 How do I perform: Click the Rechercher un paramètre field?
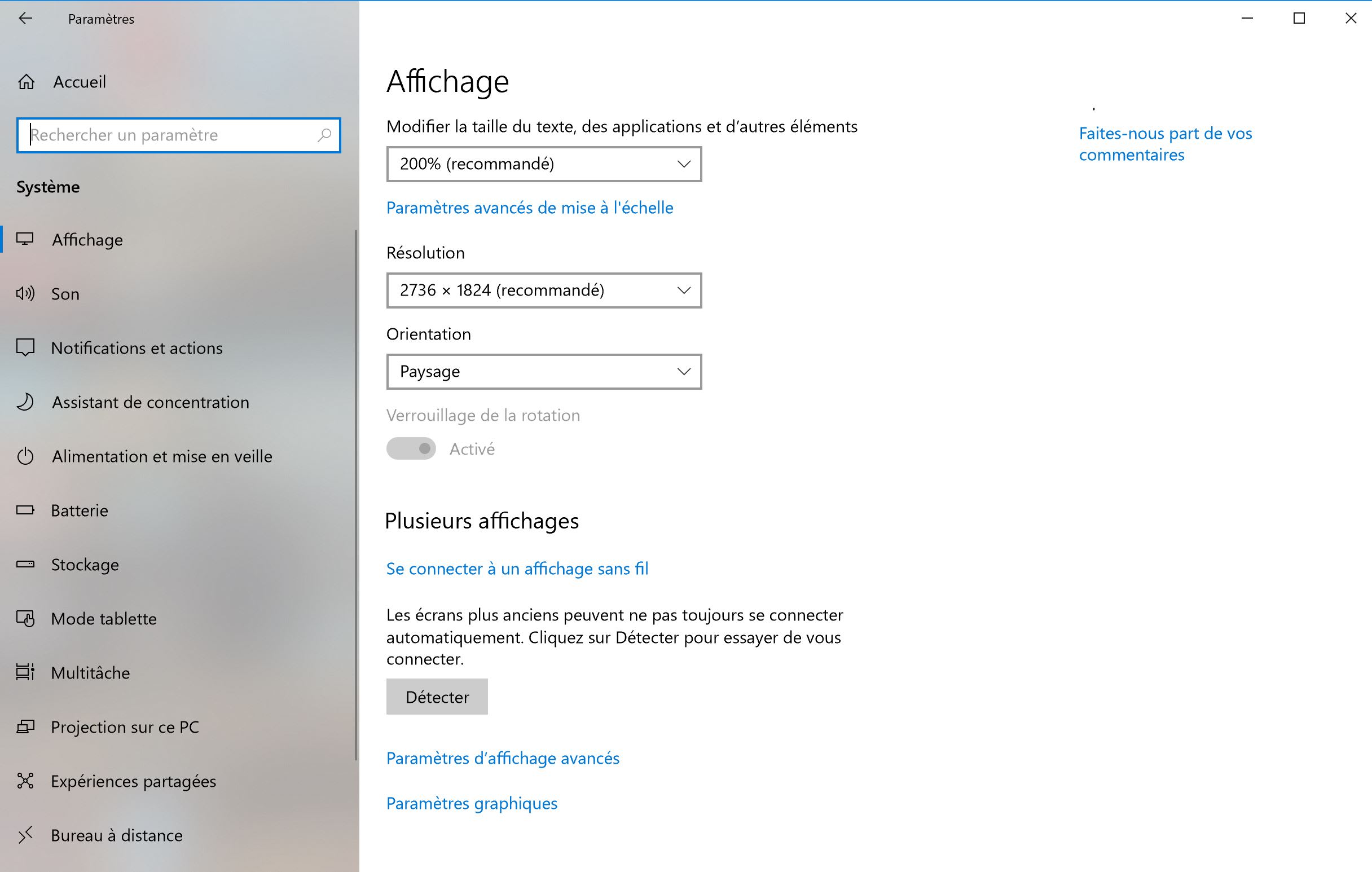171,135
